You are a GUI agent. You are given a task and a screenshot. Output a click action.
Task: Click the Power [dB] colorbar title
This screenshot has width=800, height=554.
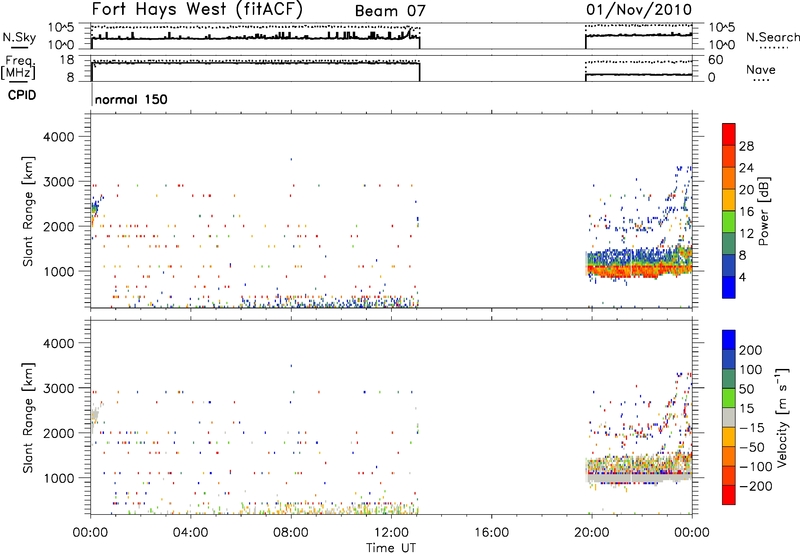coord(763,211)
